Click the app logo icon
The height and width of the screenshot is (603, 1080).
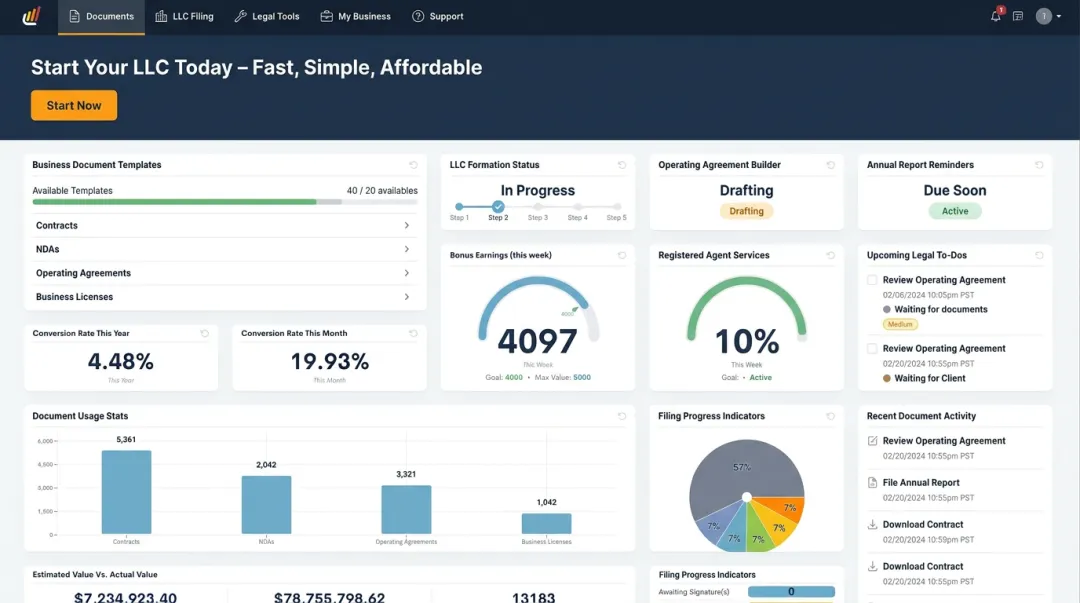point(32,16)
